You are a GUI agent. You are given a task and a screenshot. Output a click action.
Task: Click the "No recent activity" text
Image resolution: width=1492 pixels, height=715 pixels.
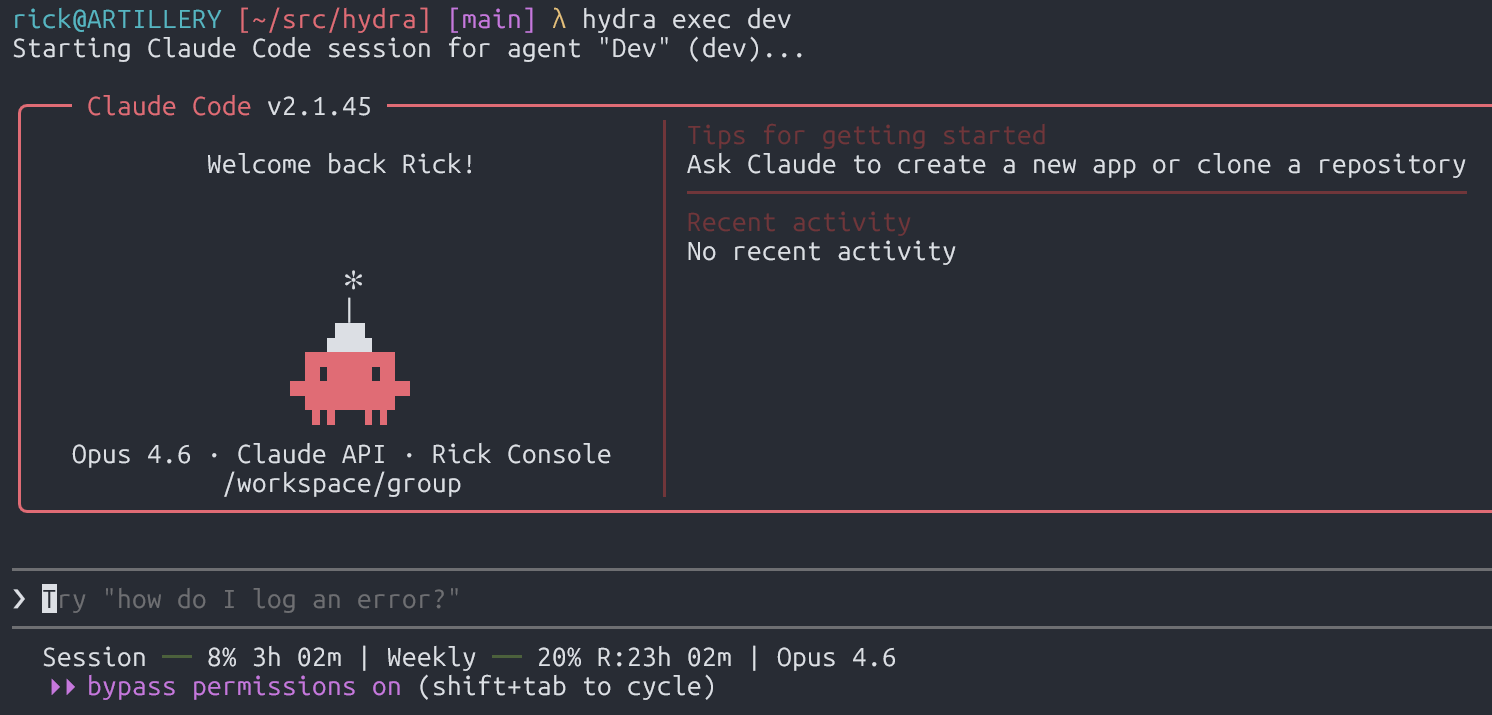(x=821, y=251)
